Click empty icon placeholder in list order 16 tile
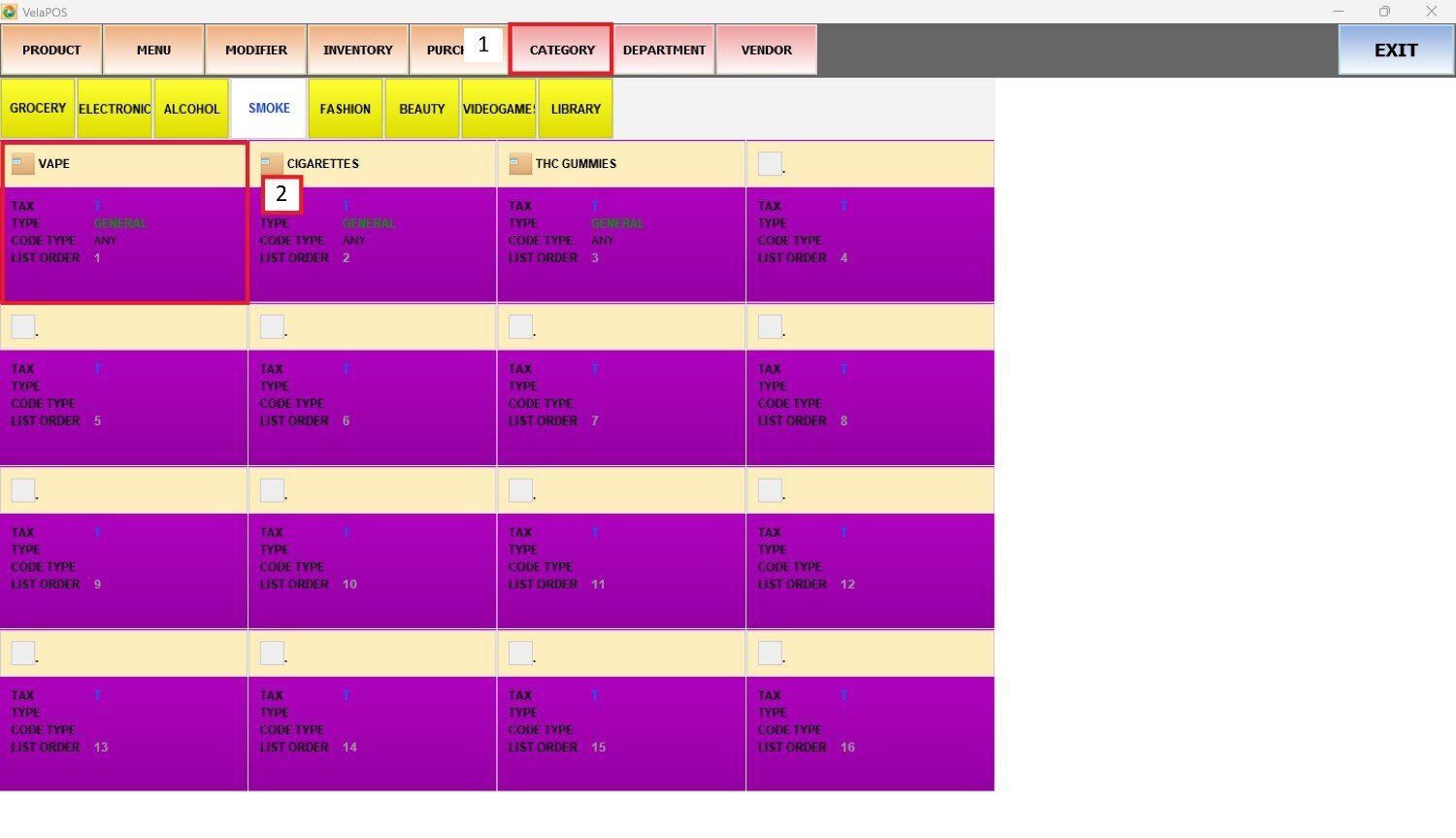The image size is (1456, 838). pyautogui.click(x=770, y=654)
